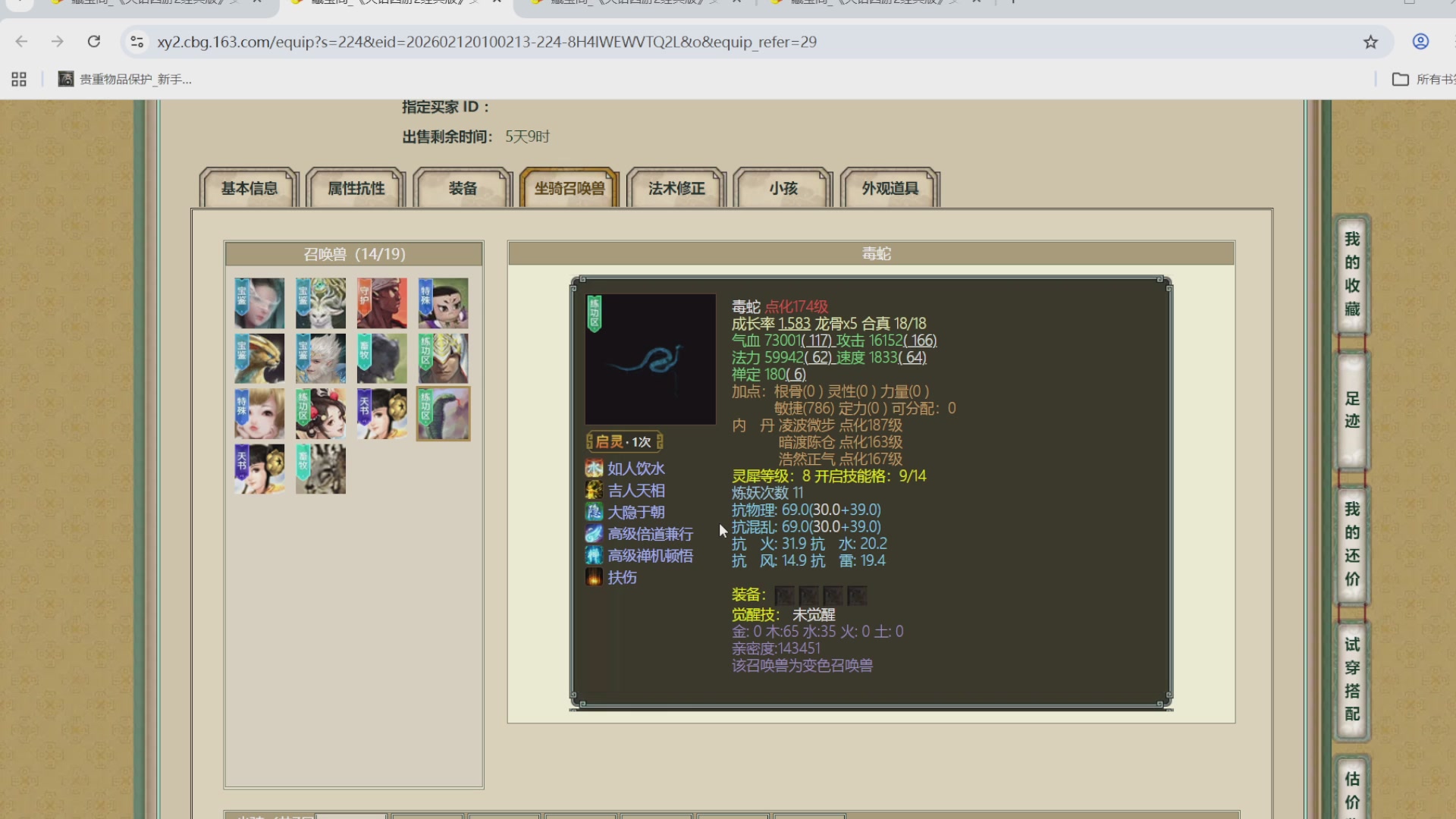The width and height of the screenshot is (1456, 819).
Task: Click the 高级禅机顿悟 skill icon
Action: point(594,556)
